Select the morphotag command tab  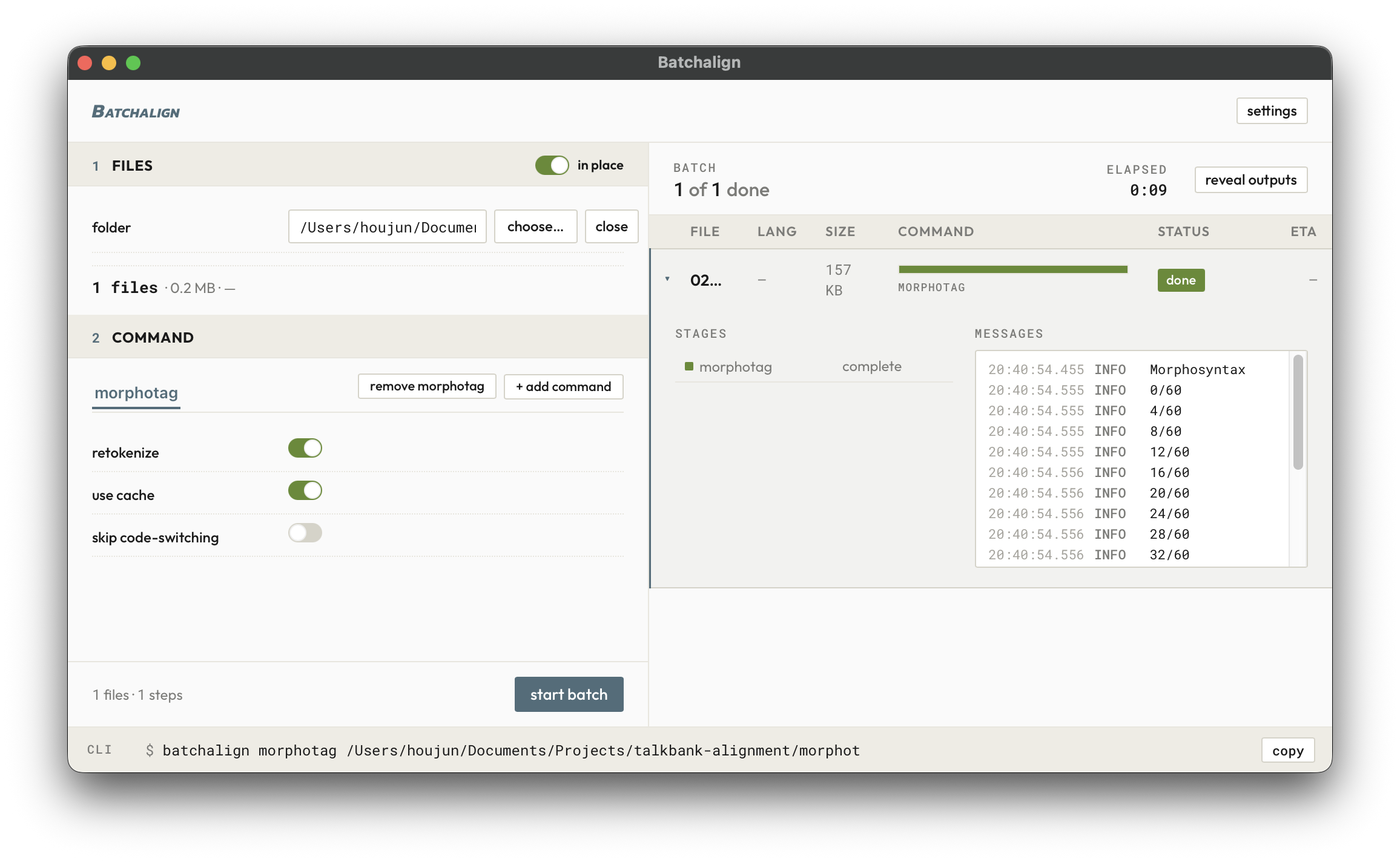pos(136,393)
